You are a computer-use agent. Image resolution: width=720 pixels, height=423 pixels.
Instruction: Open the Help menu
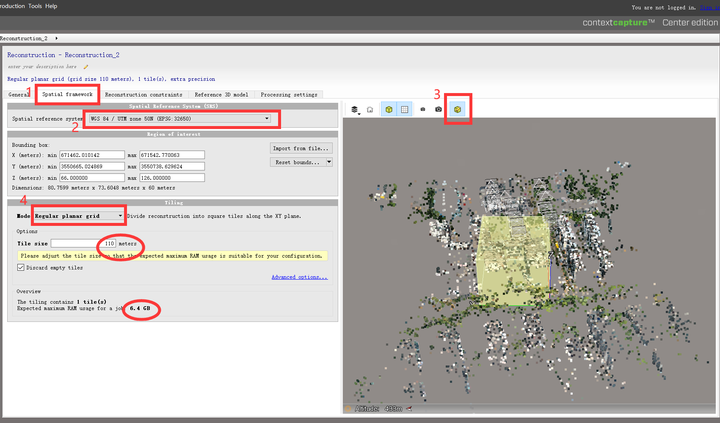pos(51,5)
